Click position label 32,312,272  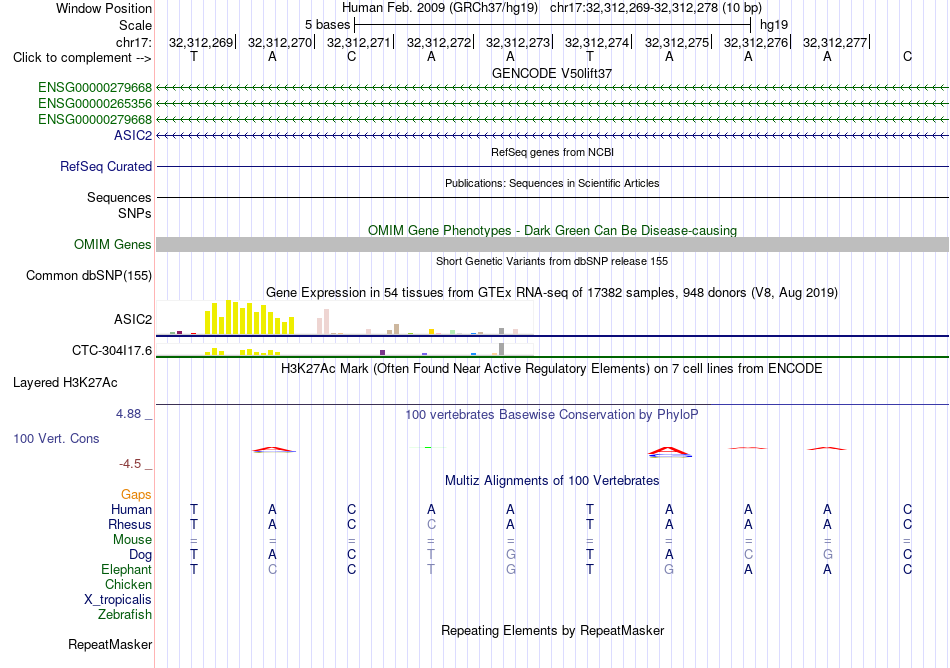pyautogui.click(x=439, y=42)
